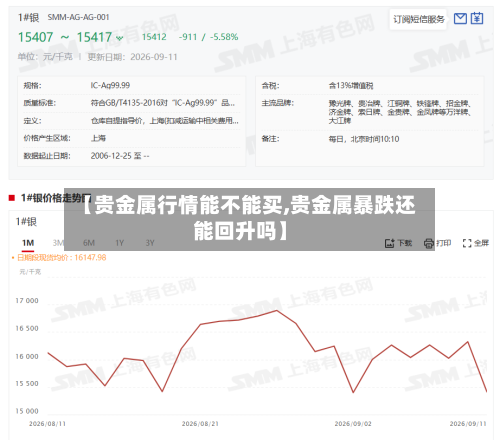Click the 数据起止日期 field label
Viewport: 500px width, 440px height.
[x=47, y=156]
